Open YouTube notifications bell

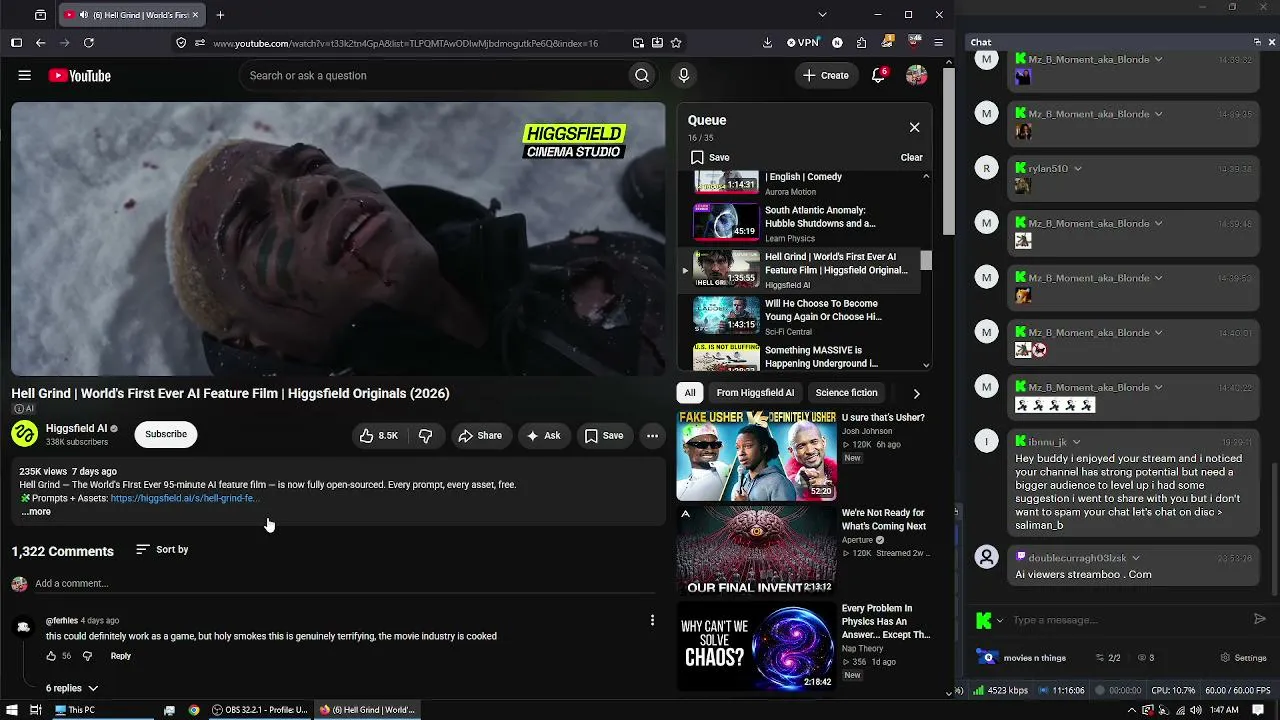pyautogui.click(x=878, y=76)
